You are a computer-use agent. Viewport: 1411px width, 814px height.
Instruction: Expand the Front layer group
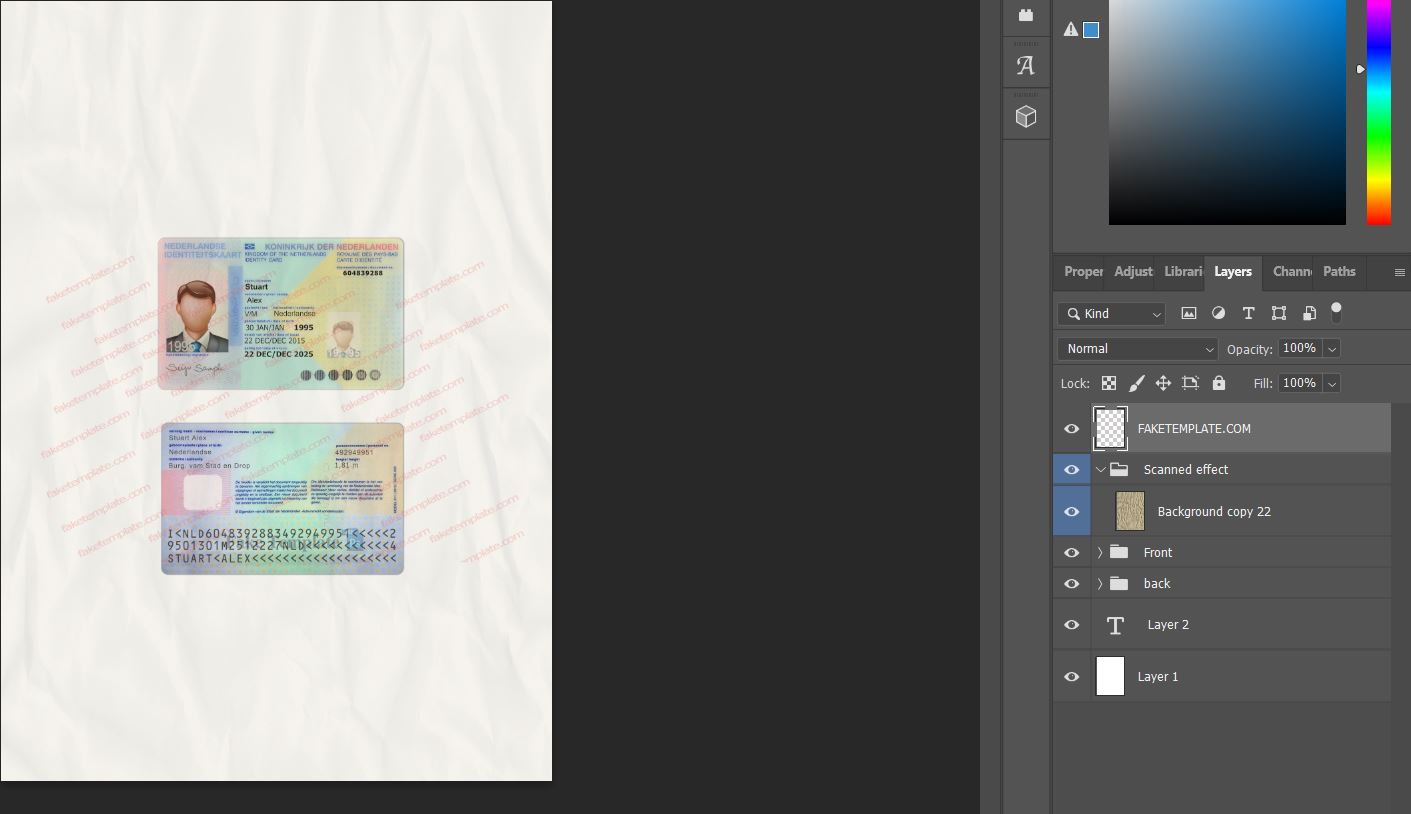[x=1100, y=552]
